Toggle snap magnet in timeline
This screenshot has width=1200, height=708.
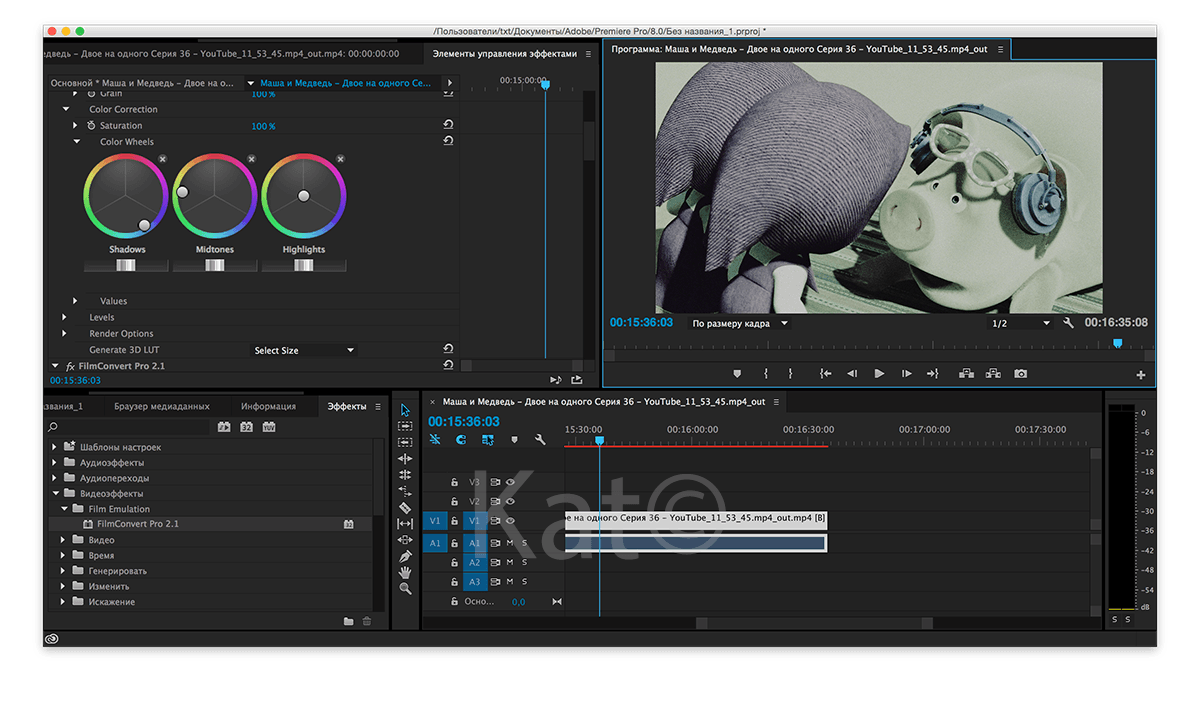(x=461, y=440)
